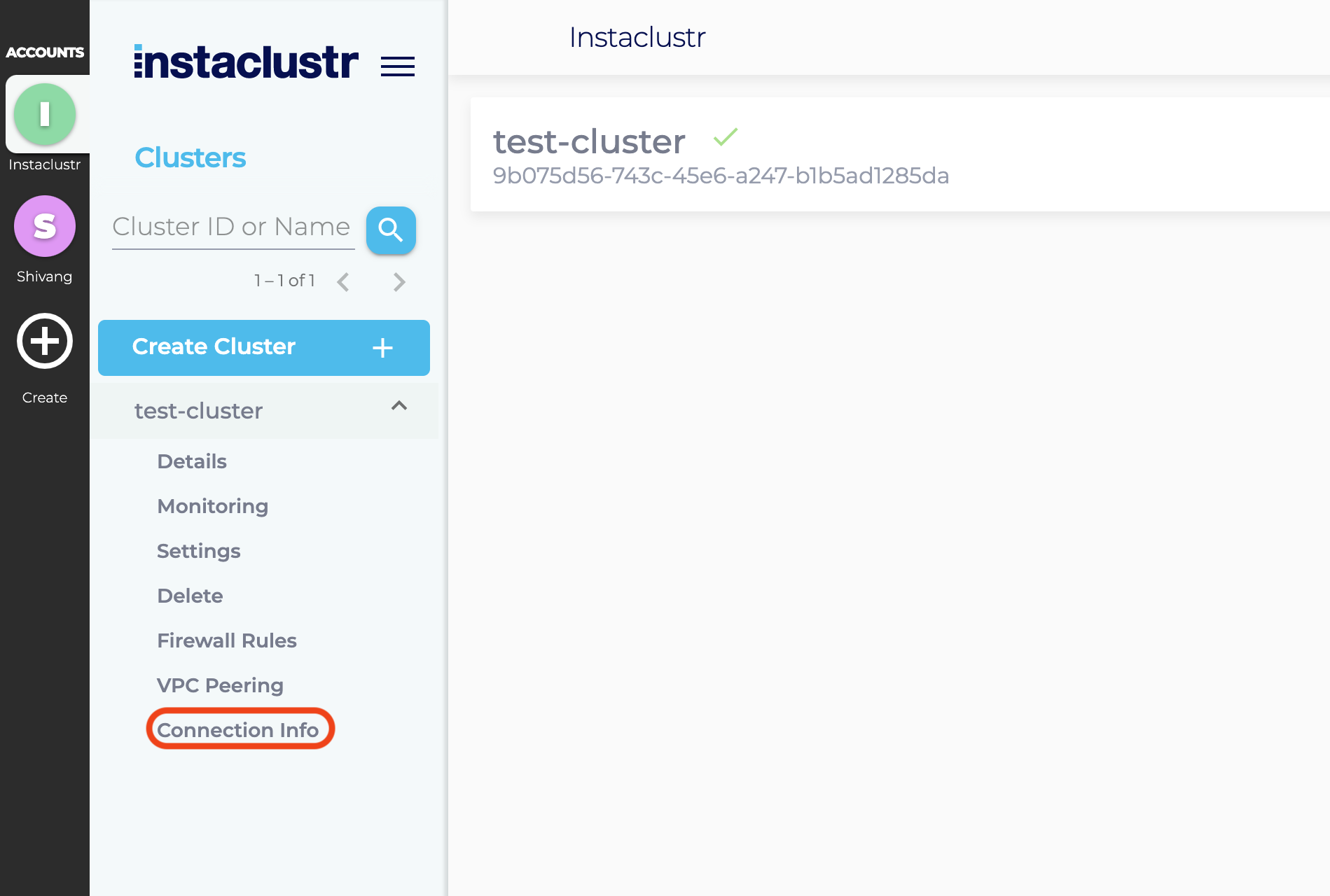Click the plus icon on Create Cluster button

tap(382, 347)
